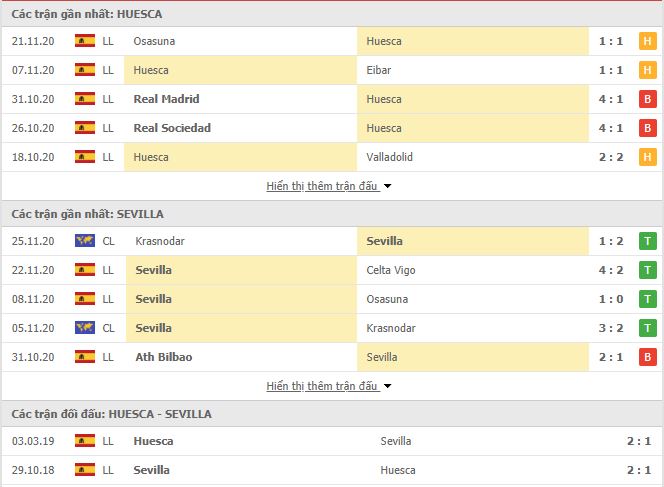Click team name Real Madrid
Viewport: 664px width, 487px height.
click(x=166, y=99)
